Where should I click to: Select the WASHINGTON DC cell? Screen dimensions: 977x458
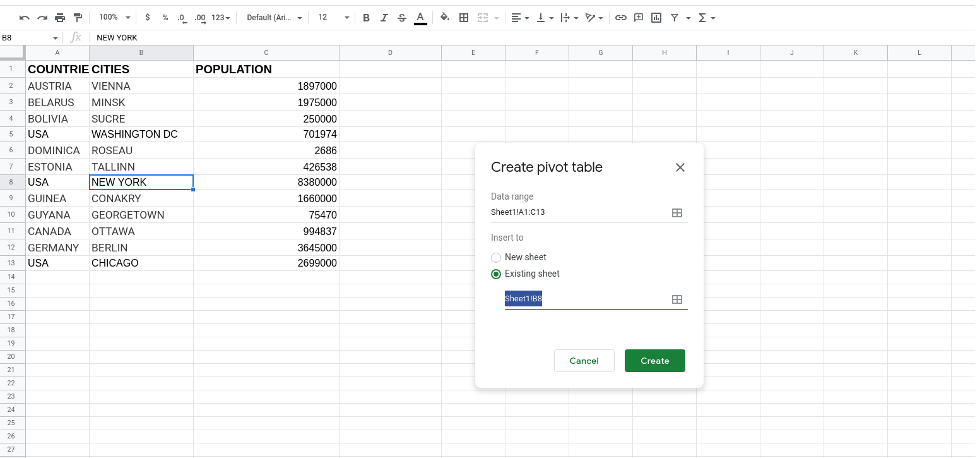(141, 135)
